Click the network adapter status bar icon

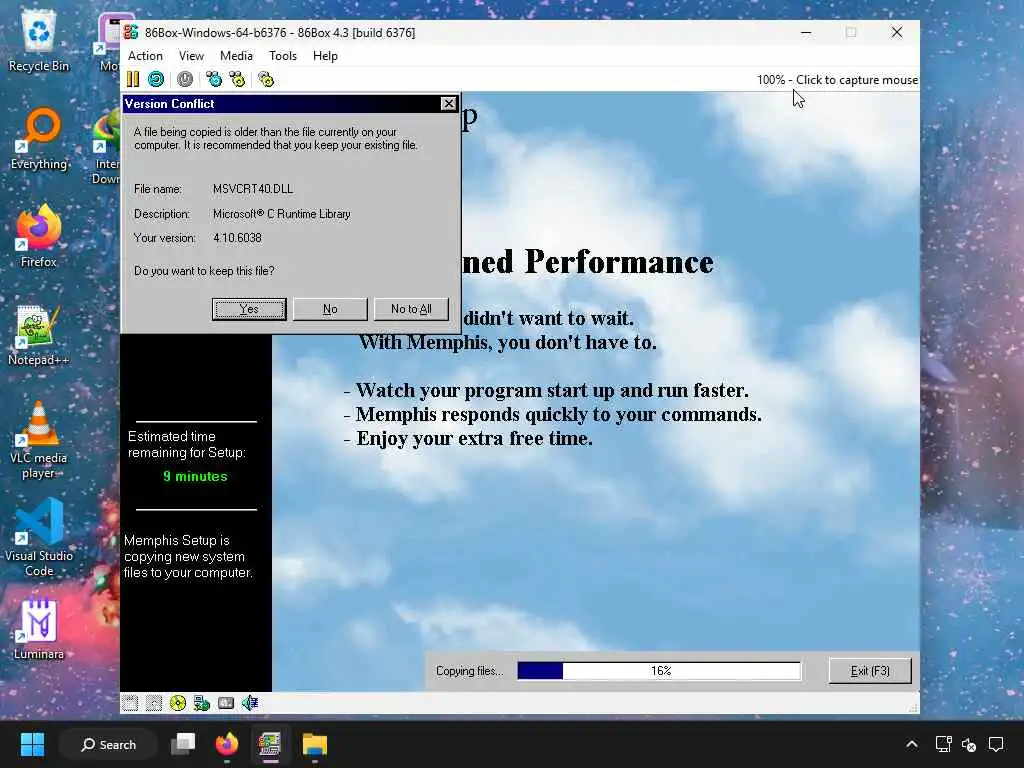[202, 703]
